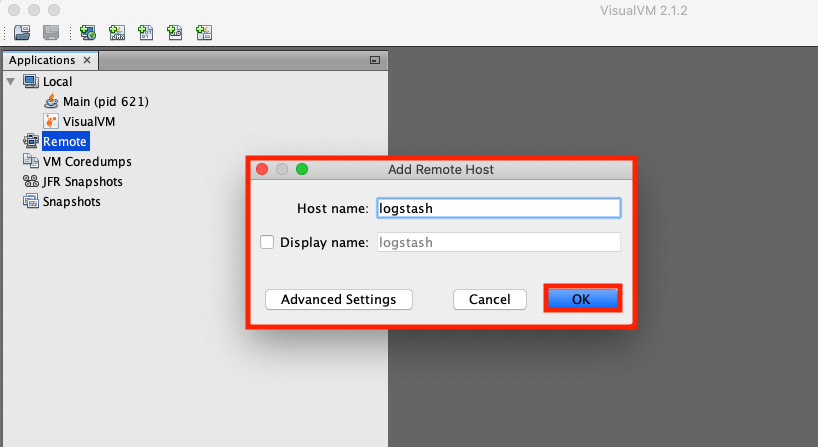Click the Add Remote Host title bar text

[441, 170]
